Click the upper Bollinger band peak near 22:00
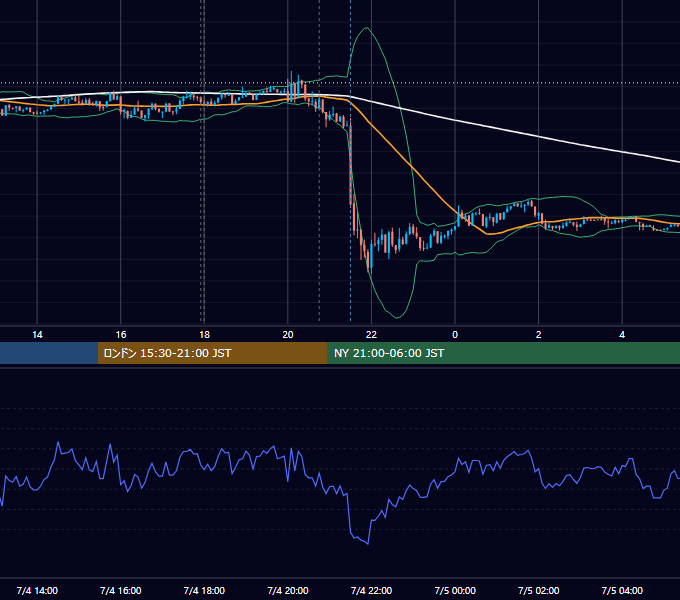The height and width of the screenshot is (600, 680). coord(367,28)
